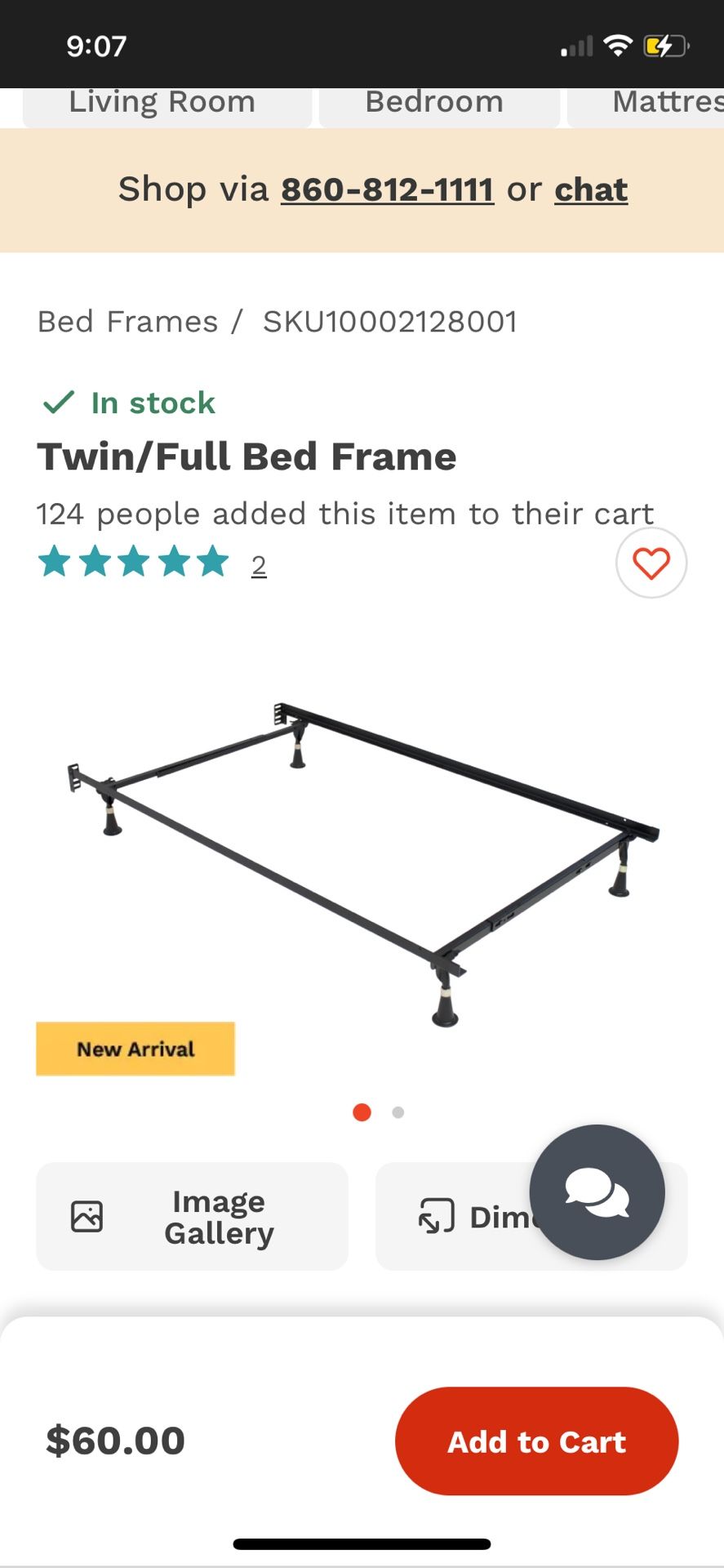Switch to the Living Room category tab
Viewport: 724px width, 1568px height.
point(162,101)
